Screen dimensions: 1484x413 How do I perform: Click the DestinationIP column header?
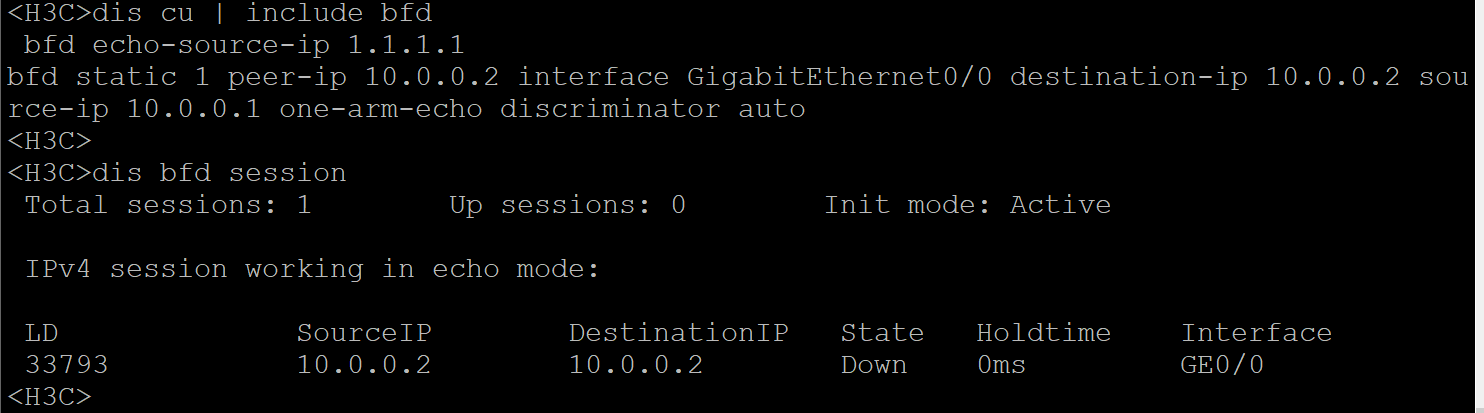(678, 333)
